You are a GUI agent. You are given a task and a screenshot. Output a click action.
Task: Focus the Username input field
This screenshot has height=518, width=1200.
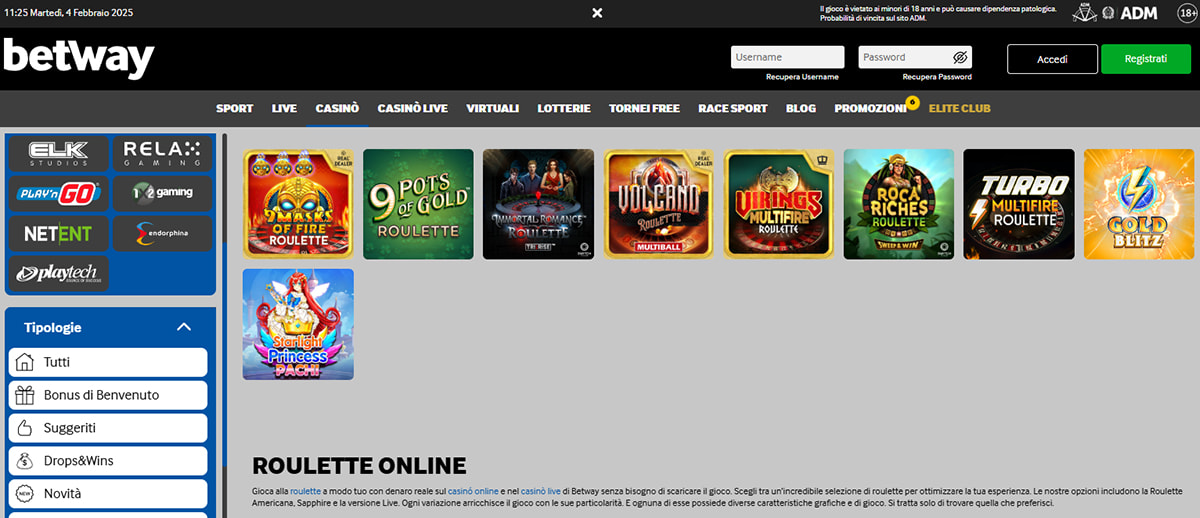788,57
